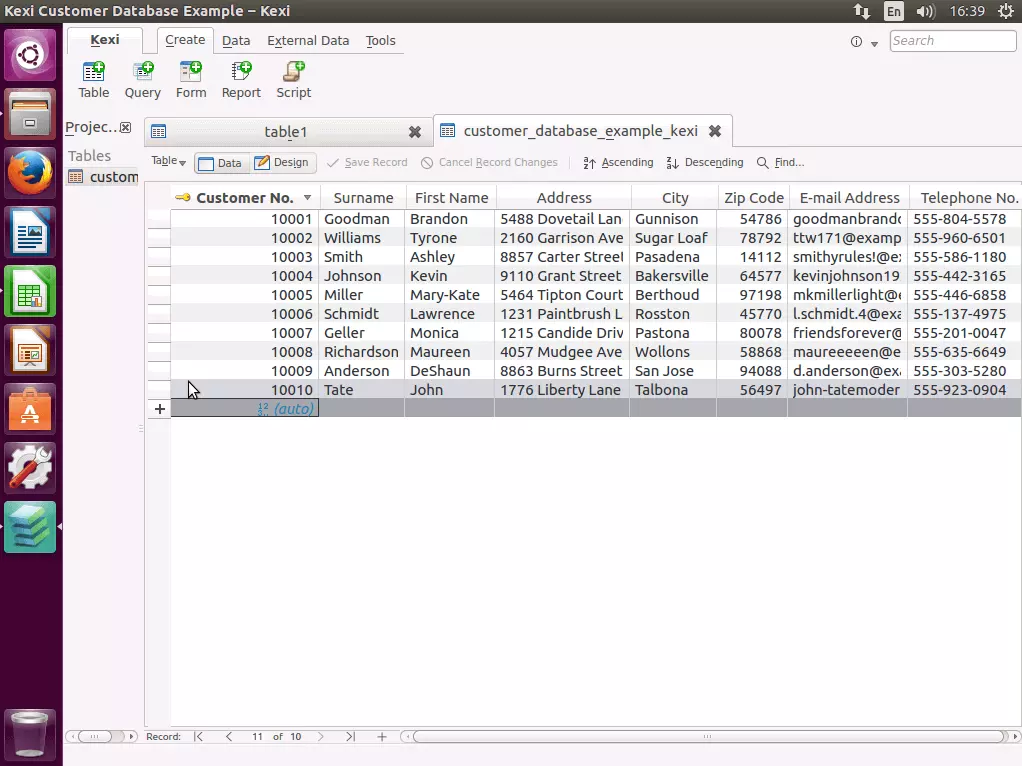Open LibreOffice Writer from the launcher

click(30, 232)
